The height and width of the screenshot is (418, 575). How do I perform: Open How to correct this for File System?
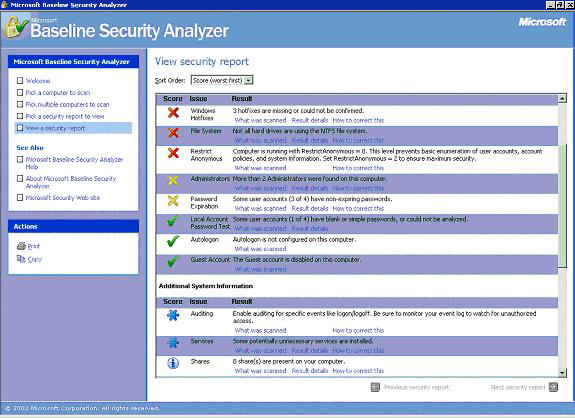[x=358, y=140]
